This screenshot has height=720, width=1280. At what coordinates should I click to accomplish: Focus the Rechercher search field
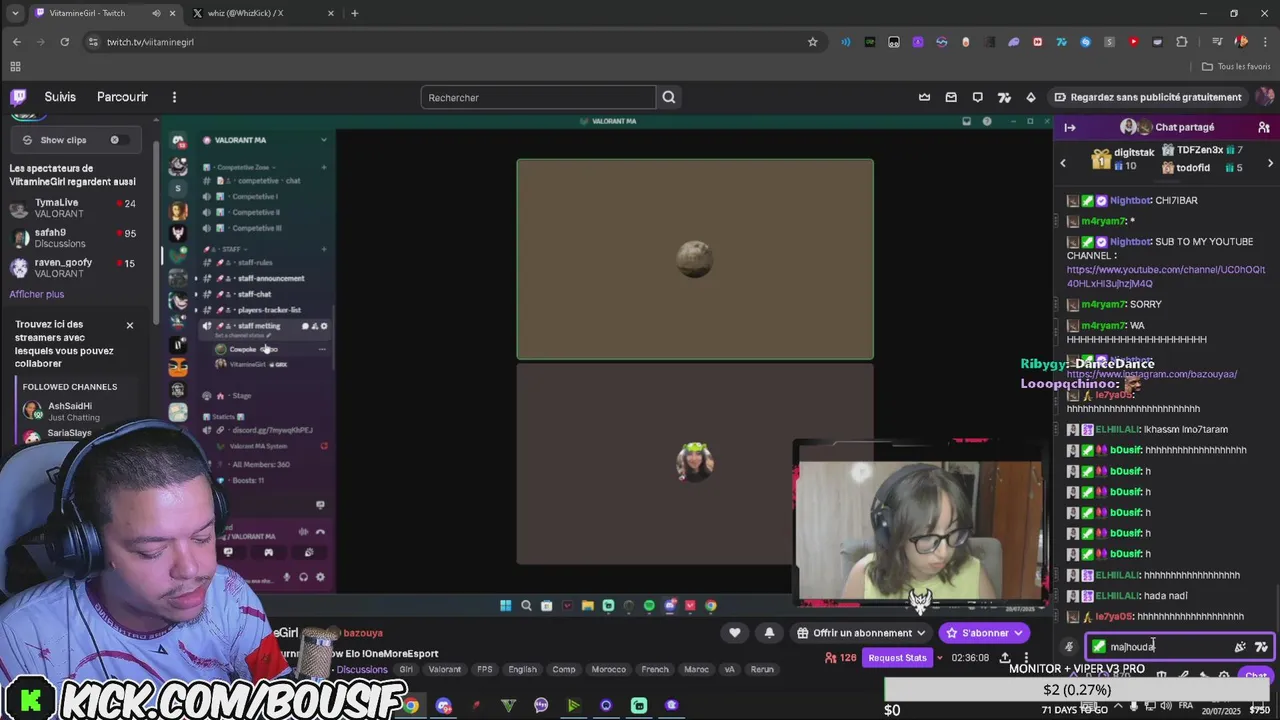[538, 97]
